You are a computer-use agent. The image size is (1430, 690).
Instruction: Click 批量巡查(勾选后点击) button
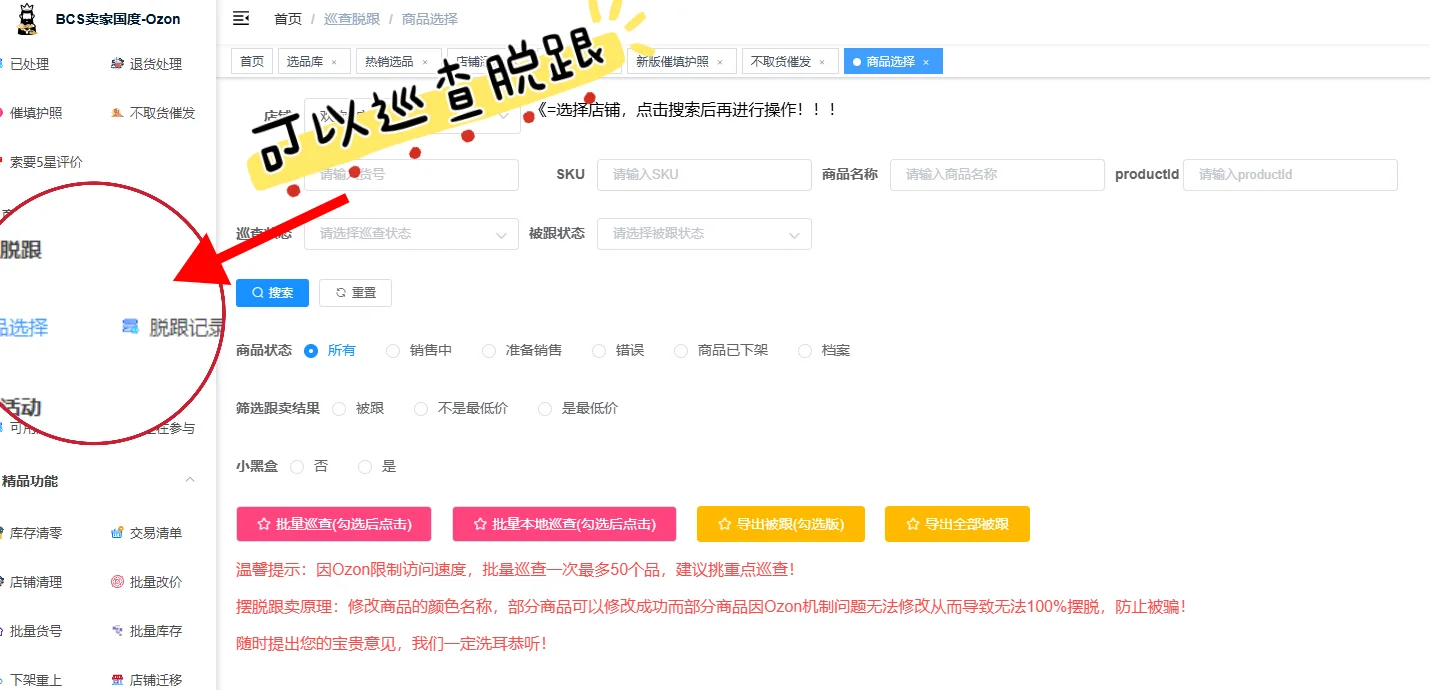(x=334, y=524)
